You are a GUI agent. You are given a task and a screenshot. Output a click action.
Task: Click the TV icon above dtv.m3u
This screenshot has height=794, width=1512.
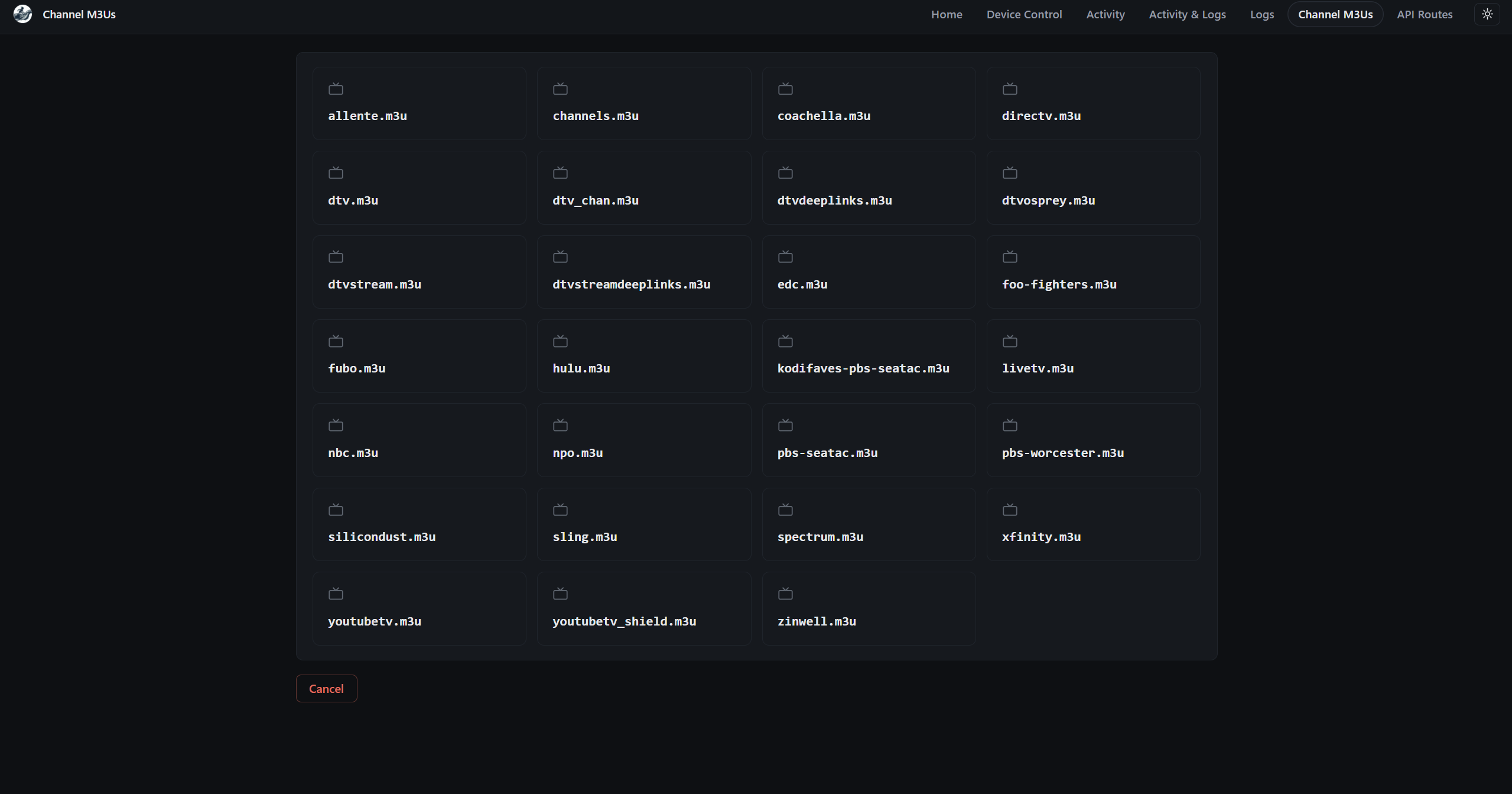pos(336,173)
